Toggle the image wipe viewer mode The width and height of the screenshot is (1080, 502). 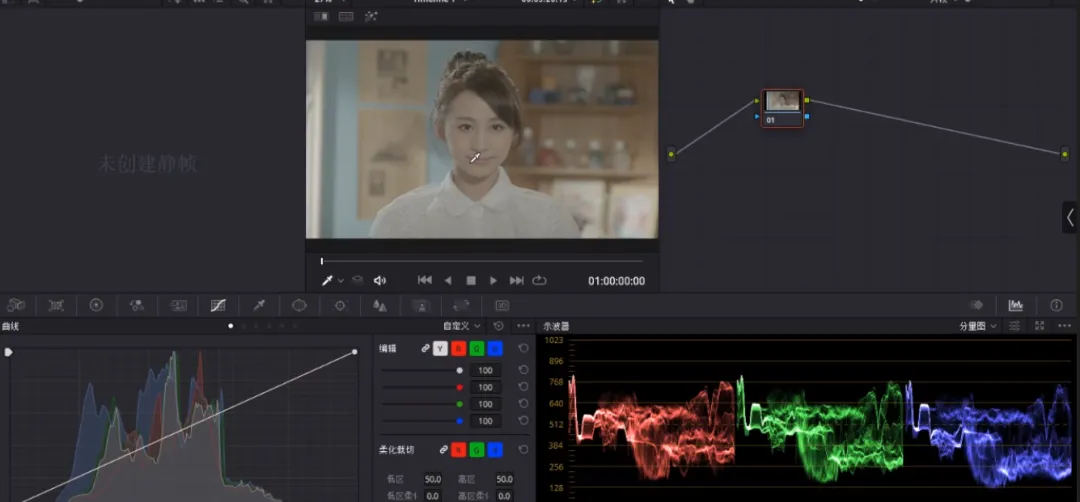(322, 17)
